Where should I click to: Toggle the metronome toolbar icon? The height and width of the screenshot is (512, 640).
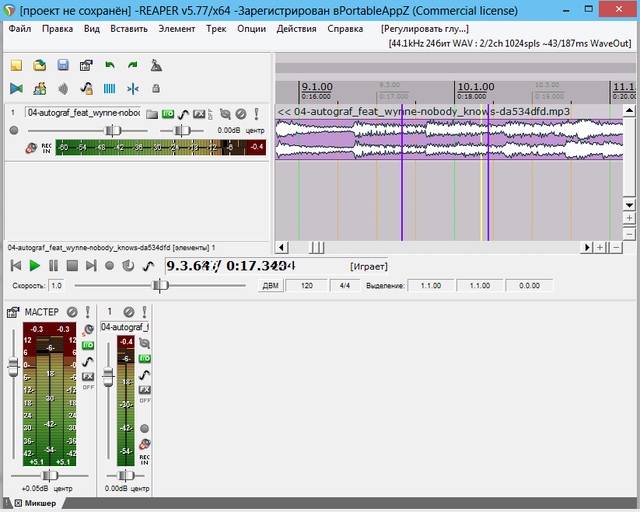pos(156,65)
